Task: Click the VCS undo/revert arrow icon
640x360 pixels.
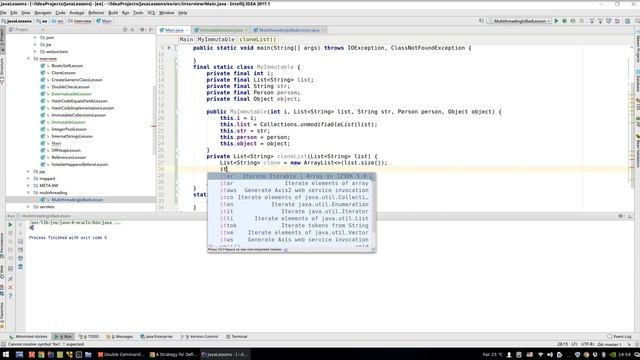Action: click(x=617, y=21)
